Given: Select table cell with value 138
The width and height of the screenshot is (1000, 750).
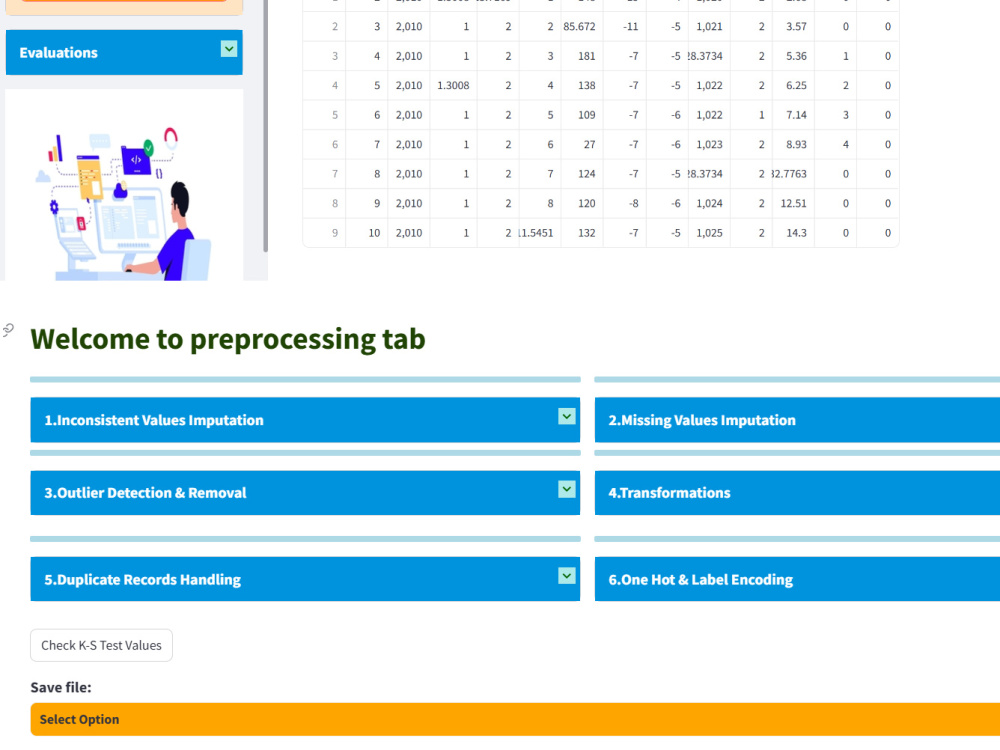Looking at the screenshot, I should 582,85.
